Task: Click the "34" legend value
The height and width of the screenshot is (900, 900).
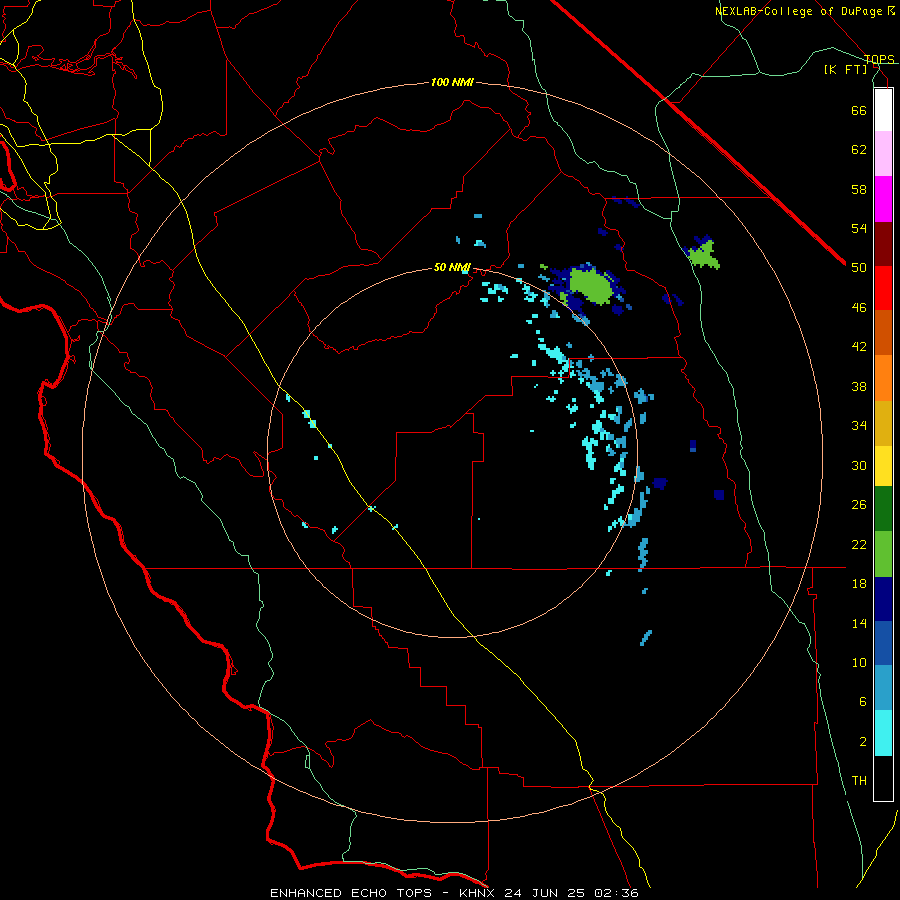Action: pyautogui.click(x=859, y=426)
